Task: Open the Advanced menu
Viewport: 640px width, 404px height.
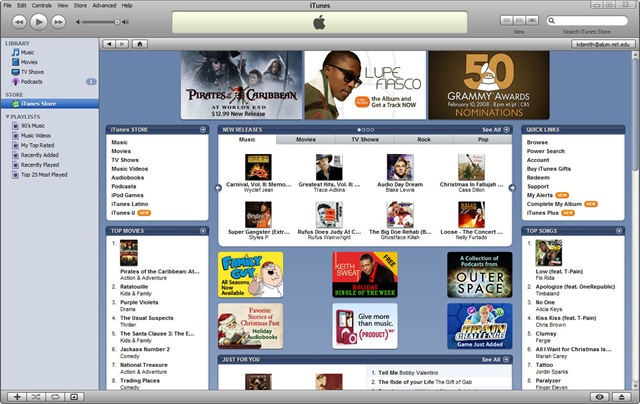Action: pyautogui.click(x=104, y=5)
